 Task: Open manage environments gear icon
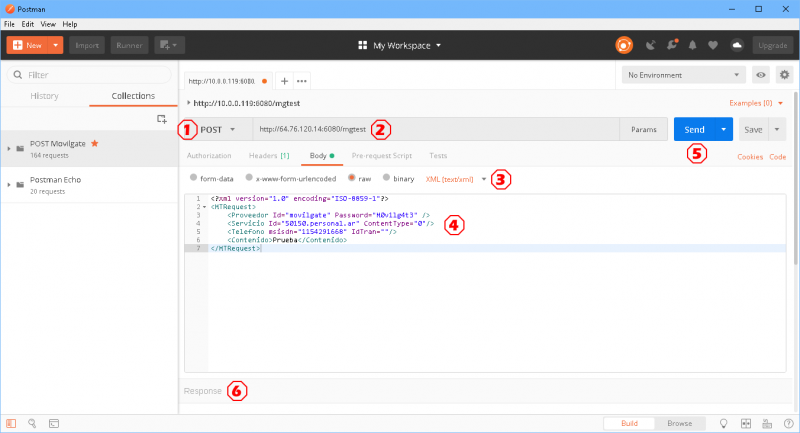[784, 75]
